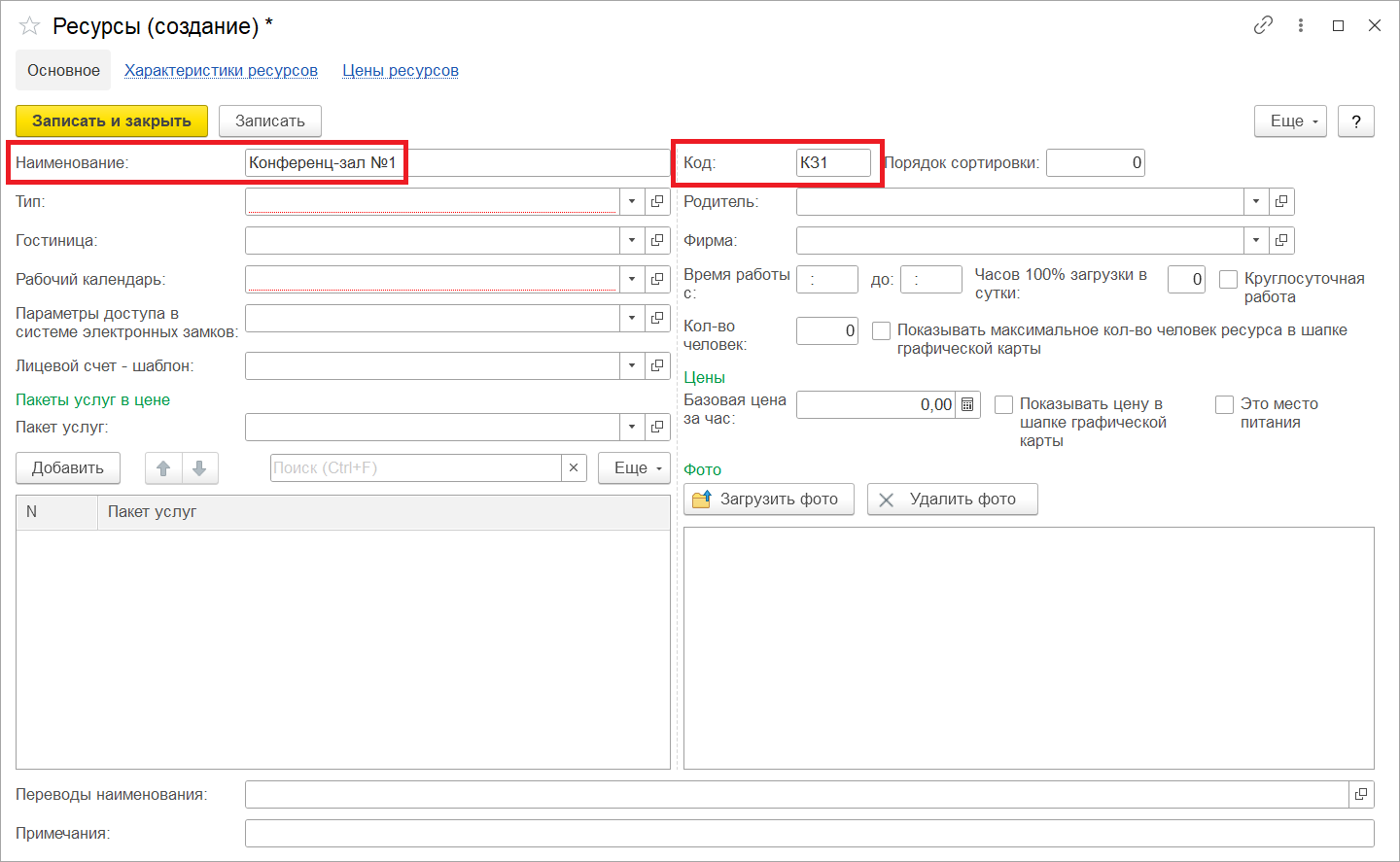Open the Гостиница field's selection form icon

click(657, 240)
